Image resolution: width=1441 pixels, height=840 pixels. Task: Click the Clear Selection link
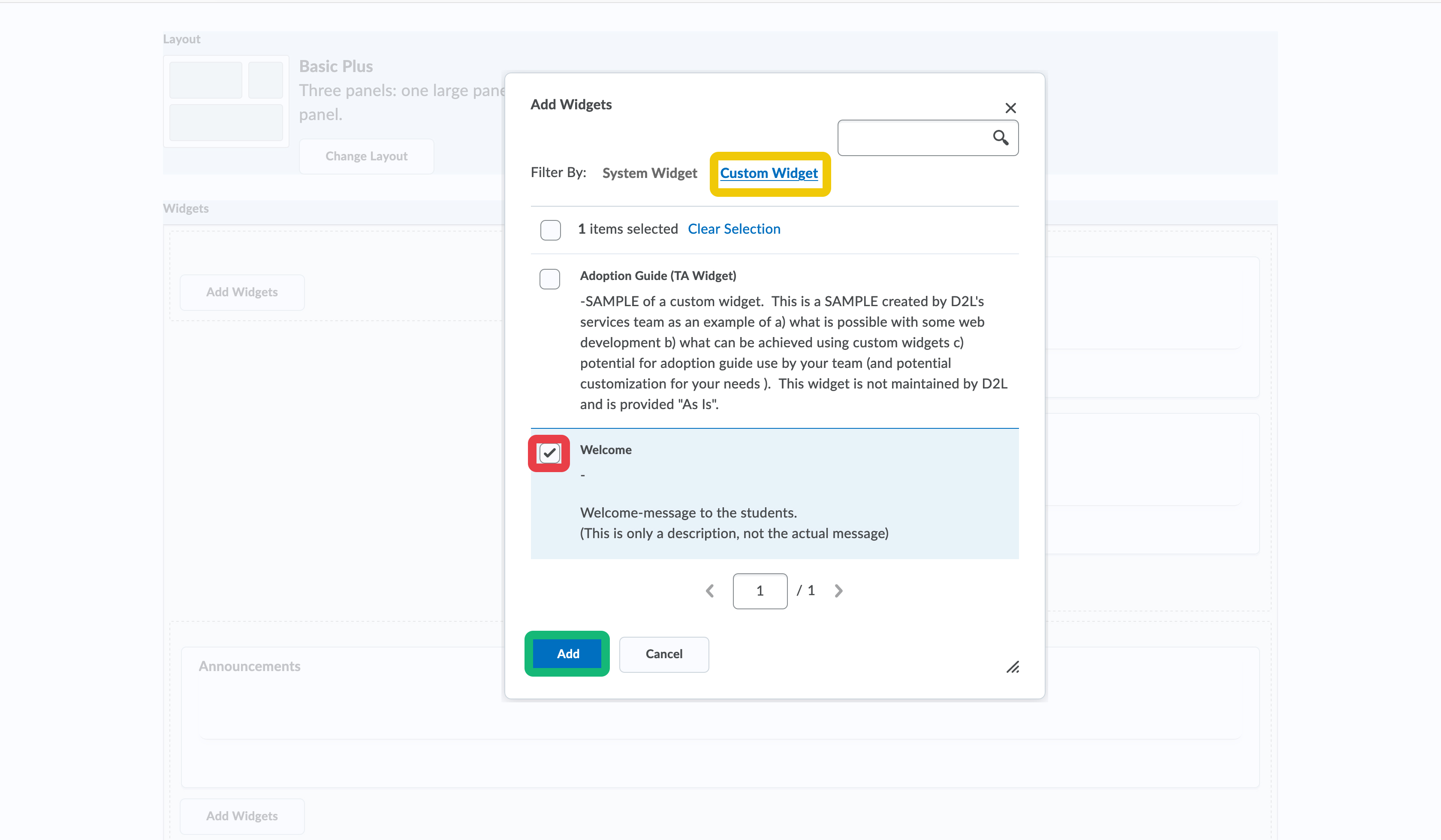(x=734, y=229)
